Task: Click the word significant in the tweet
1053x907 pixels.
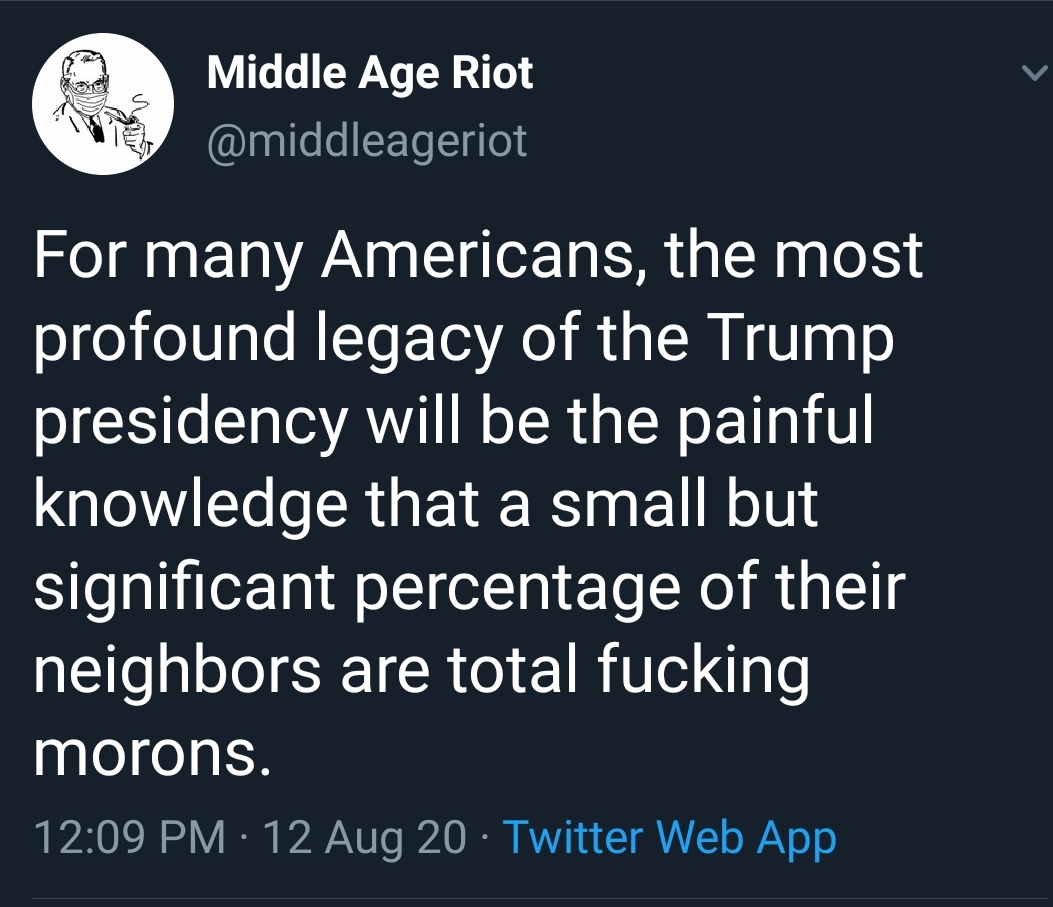Action: click(x=184, y=588)
